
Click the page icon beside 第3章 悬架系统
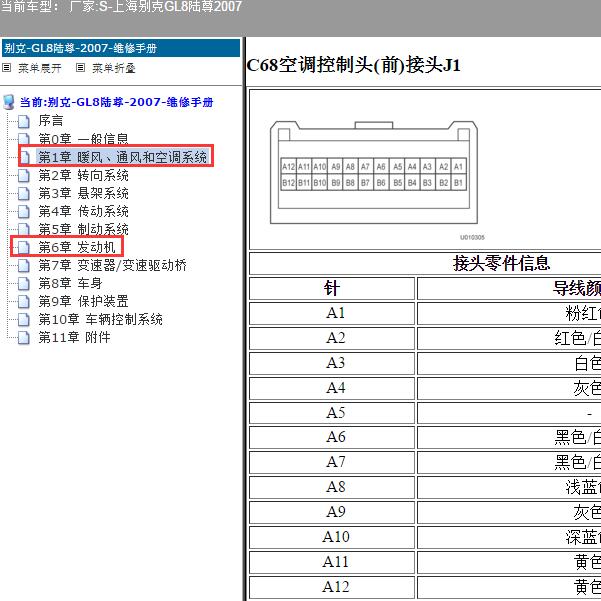tap(24, 194)
